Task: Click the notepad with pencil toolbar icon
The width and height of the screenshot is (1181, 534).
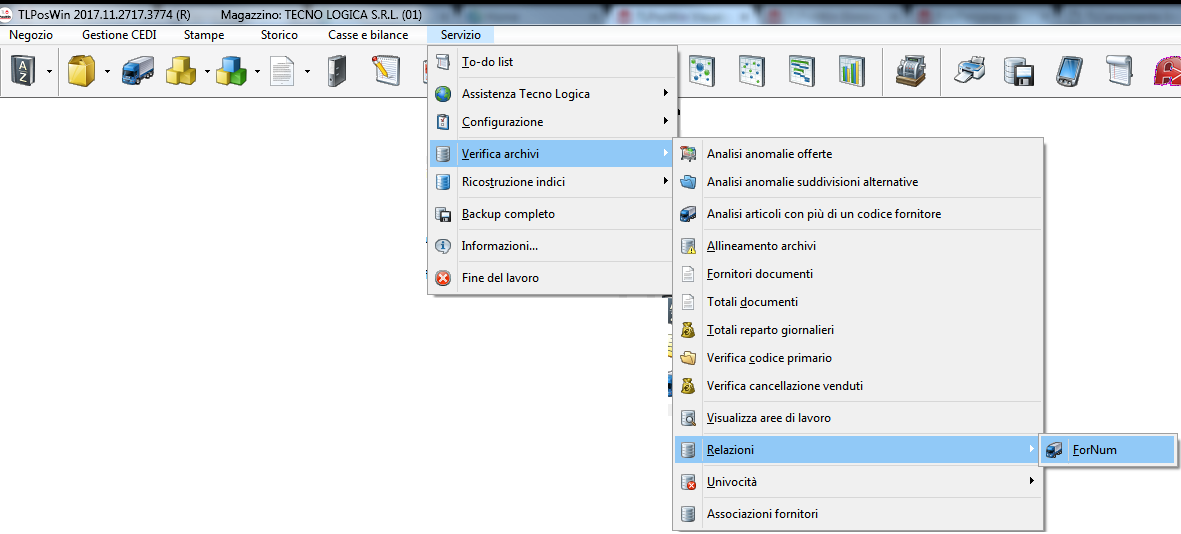Action: click(386, 71)
